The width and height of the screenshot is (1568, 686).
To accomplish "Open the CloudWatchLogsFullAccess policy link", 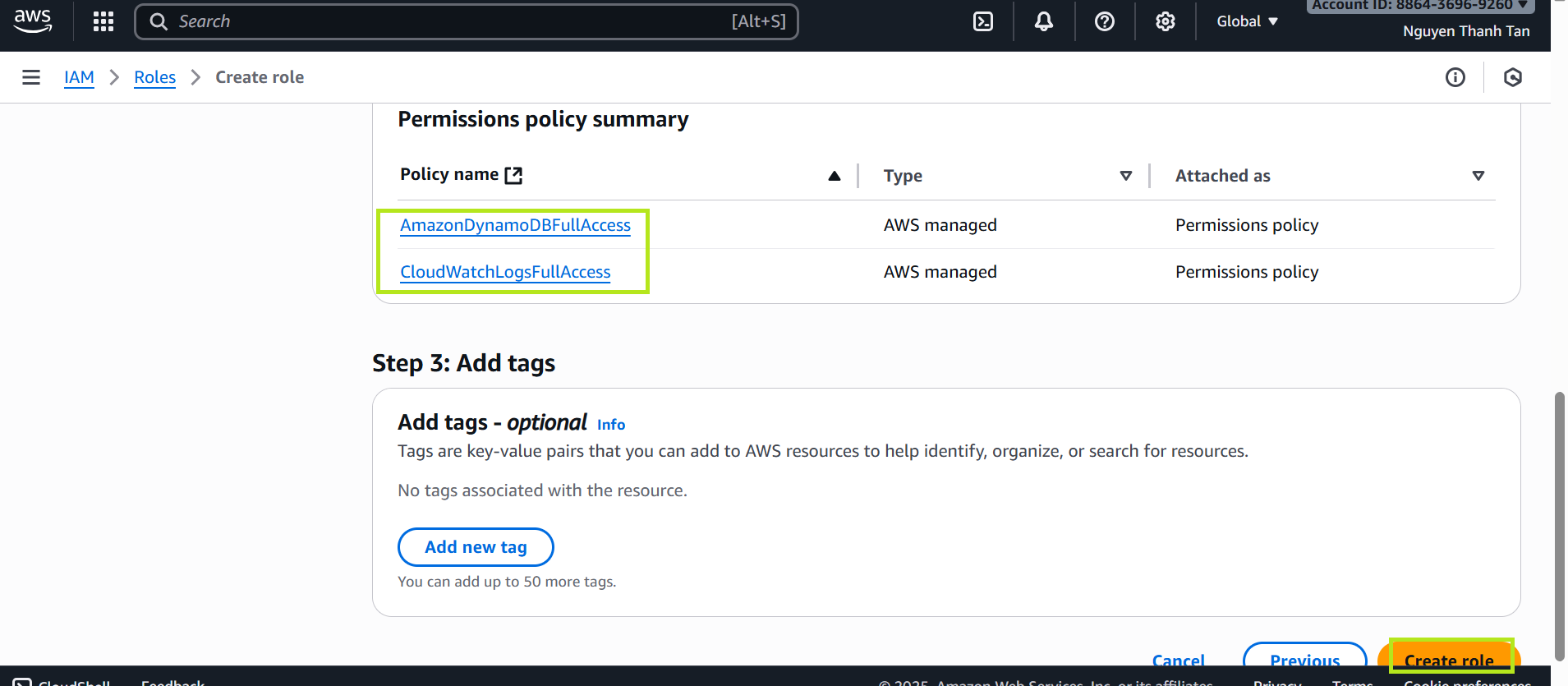I will (x=505, y=272).
